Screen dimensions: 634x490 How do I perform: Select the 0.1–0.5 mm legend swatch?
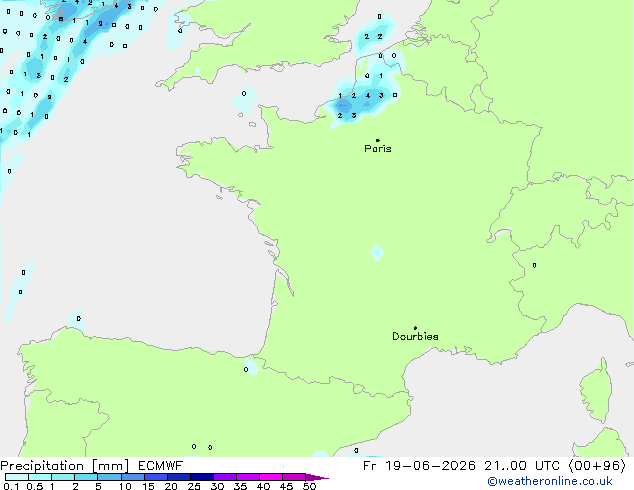(17, 477)
